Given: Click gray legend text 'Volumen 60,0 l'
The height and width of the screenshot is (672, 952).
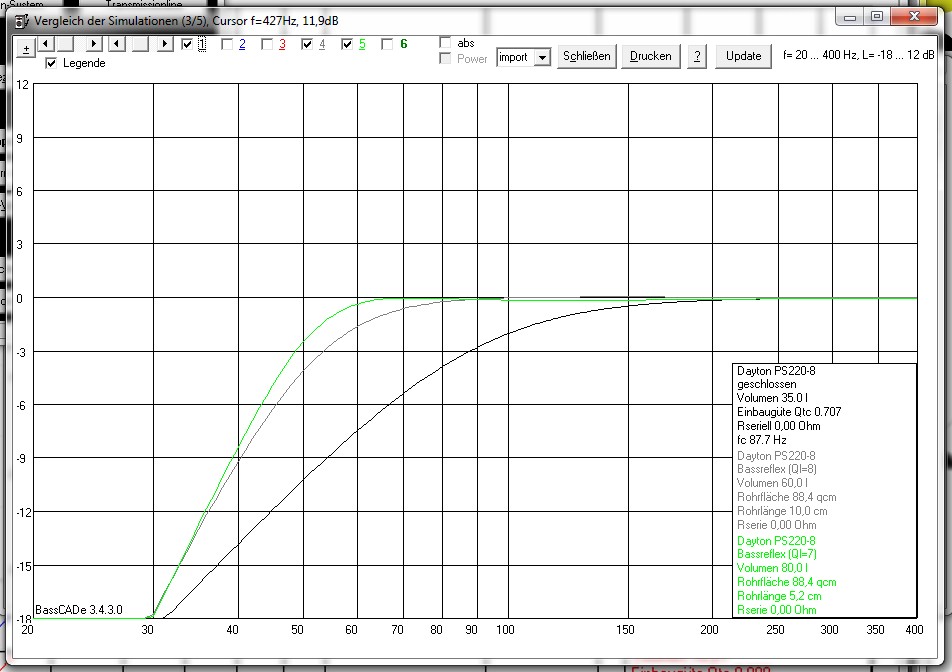Looking at the screenshot, I should click(x=772, y=483).
